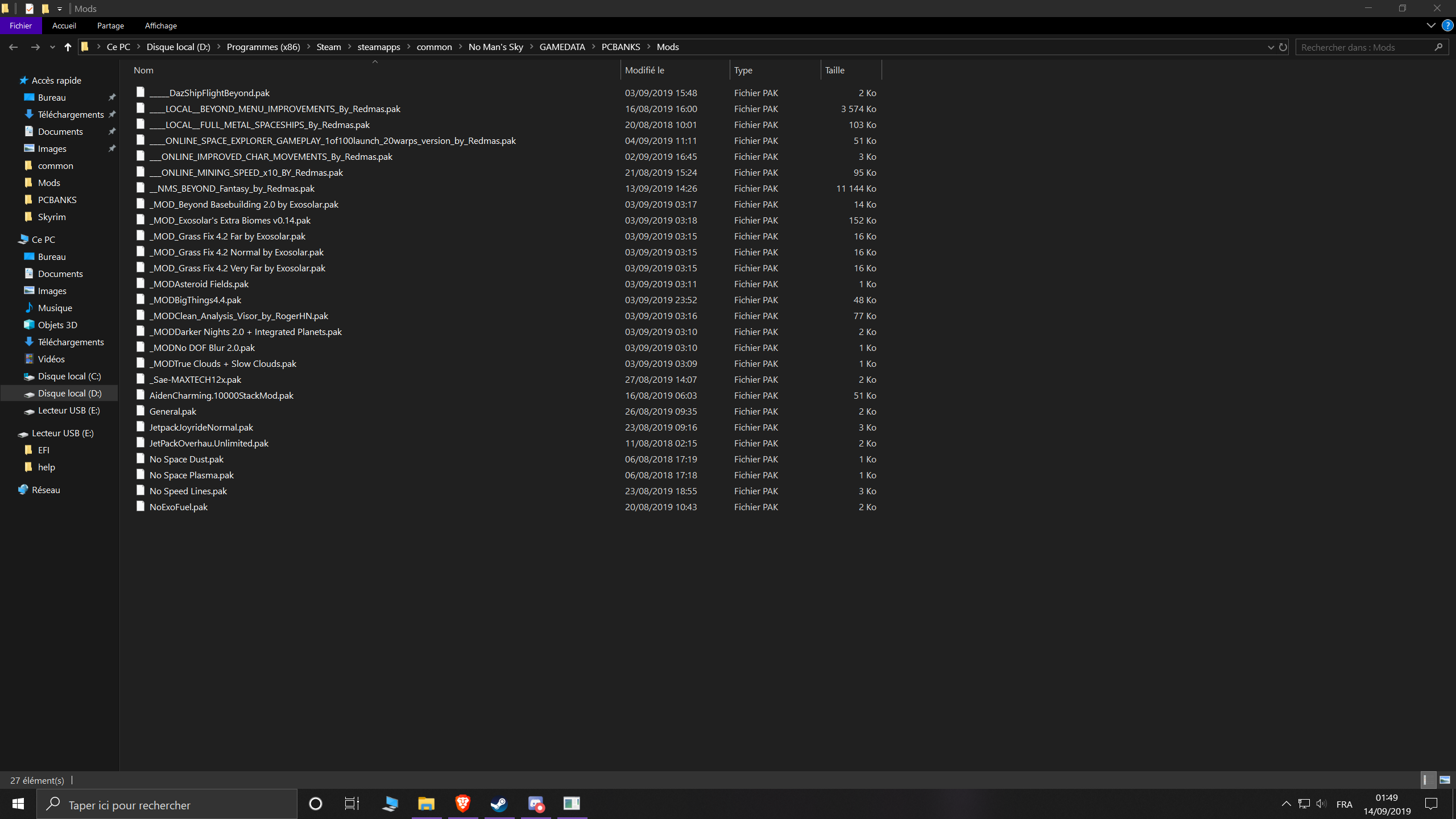1456x819 pixels.
Task: Click the Back navigation arrow
Action: tap(13, 47)
